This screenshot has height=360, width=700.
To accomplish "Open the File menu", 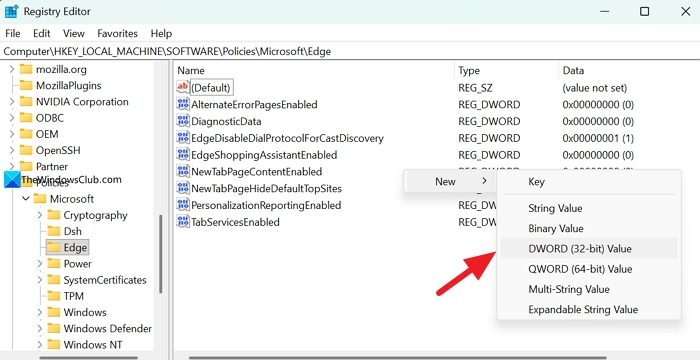I will pyautogui.click(x=12, y=33).
